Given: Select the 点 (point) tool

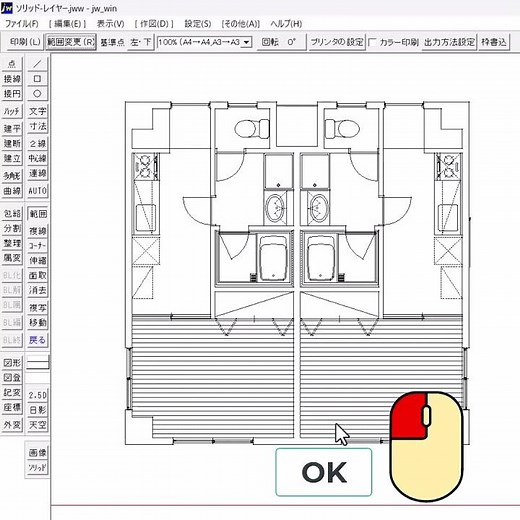Looking at the screenshot, I should coord(12,63).
